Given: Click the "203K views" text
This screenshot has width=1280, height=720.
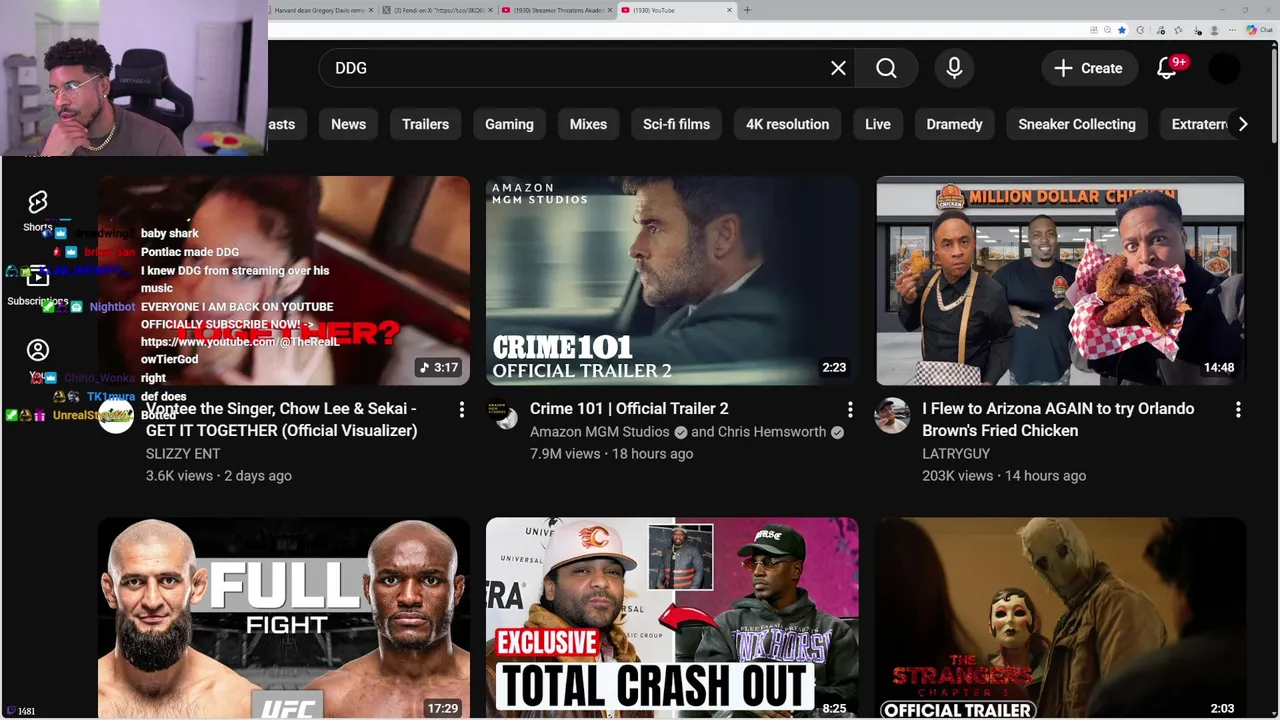Looking at the screenshot, I should coord(957,476).
